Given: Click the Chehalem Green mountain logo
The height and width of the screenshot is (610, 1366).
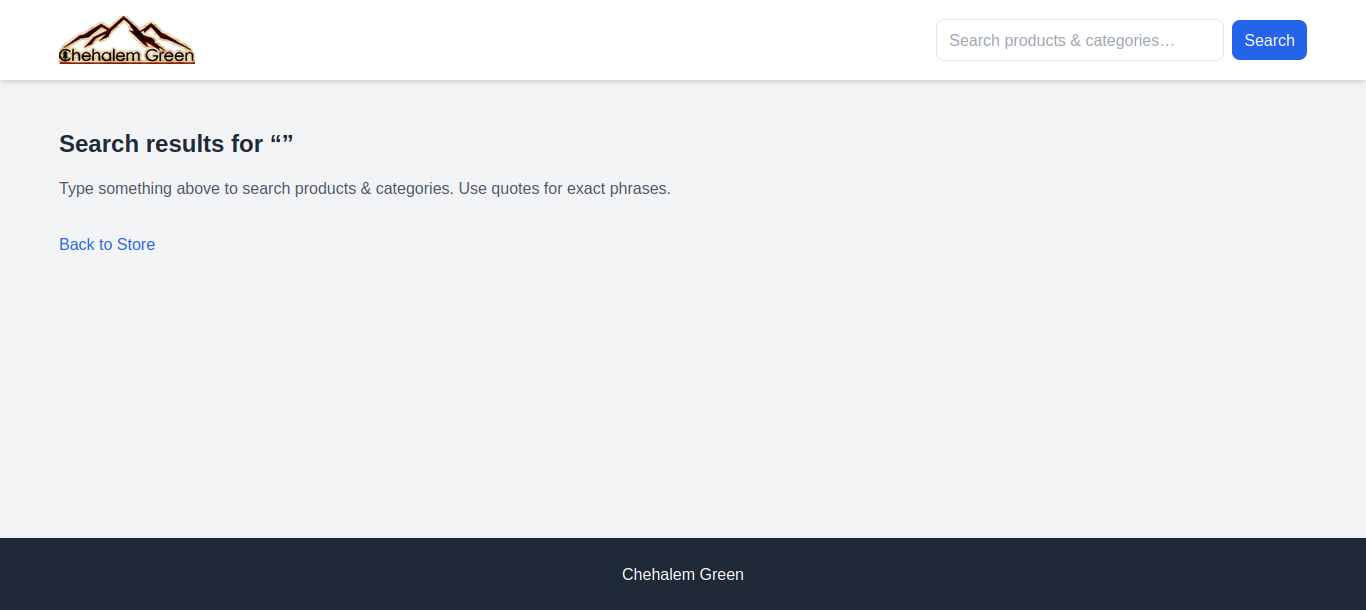Looking at the screenshot, I should (x=126, y=38).
